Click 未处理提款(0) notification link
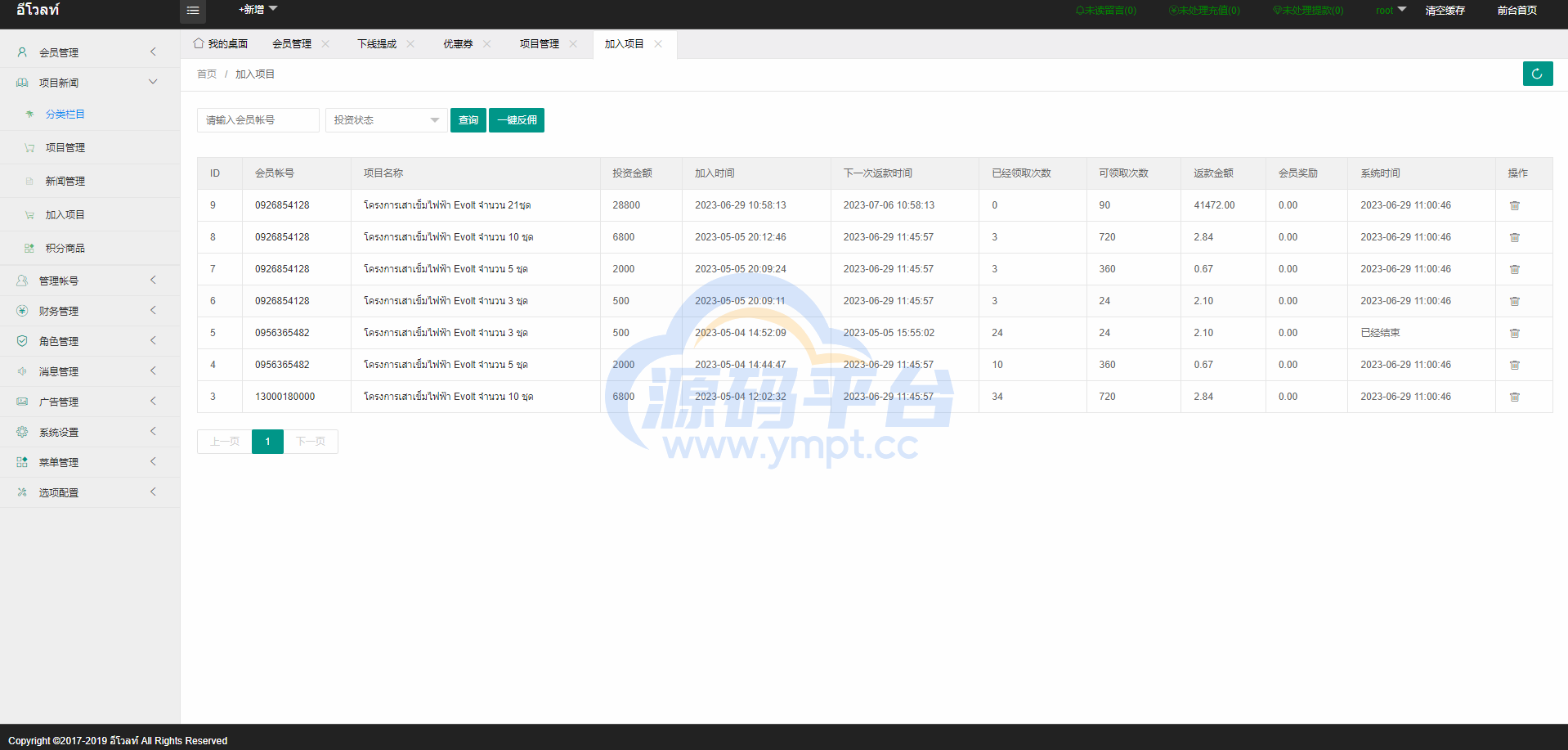 1308,11
